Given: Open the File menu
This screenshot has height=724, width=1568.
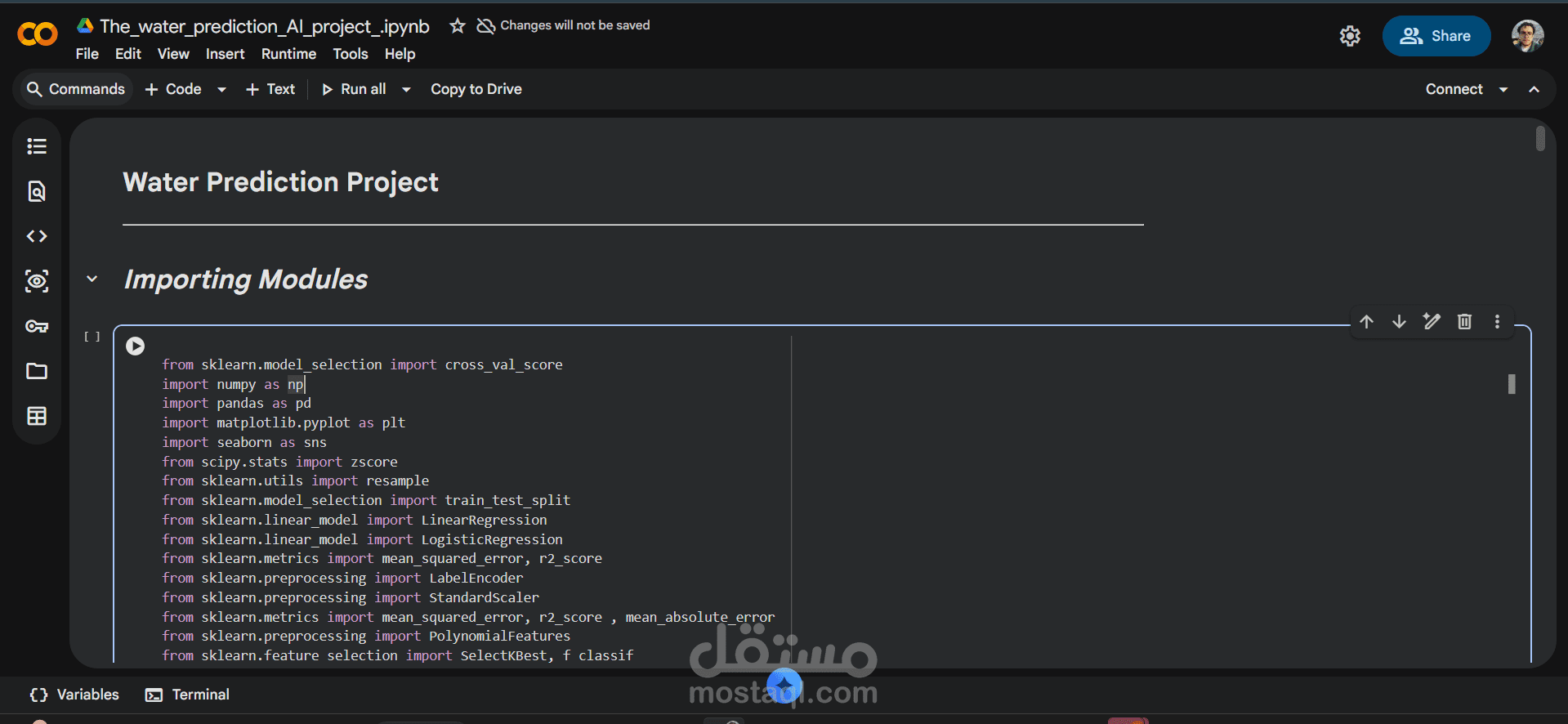Looking at the screenshot, I should tap(87, 54).
